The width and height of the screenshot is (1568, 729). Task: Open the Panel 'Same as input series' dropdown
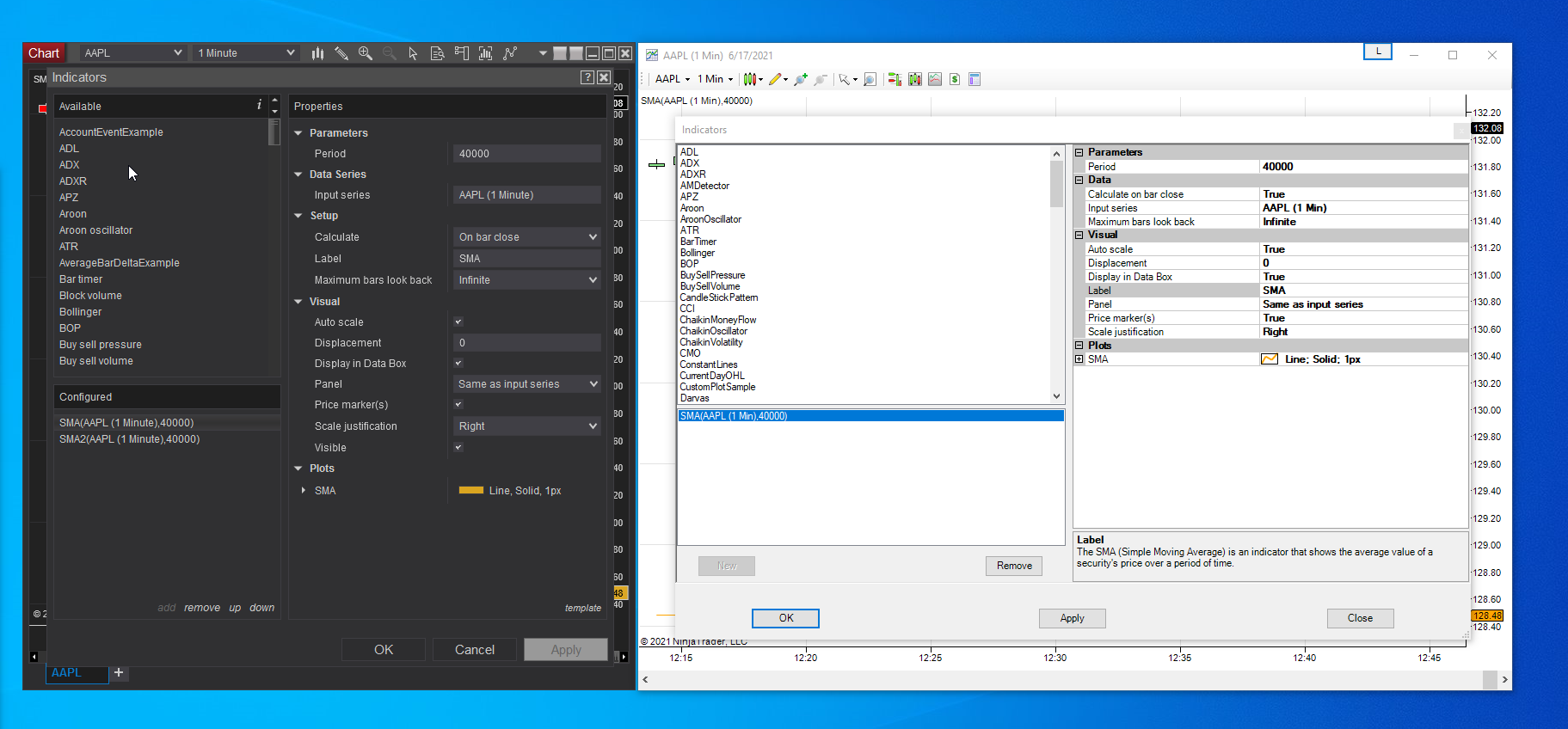click(527, 384)
